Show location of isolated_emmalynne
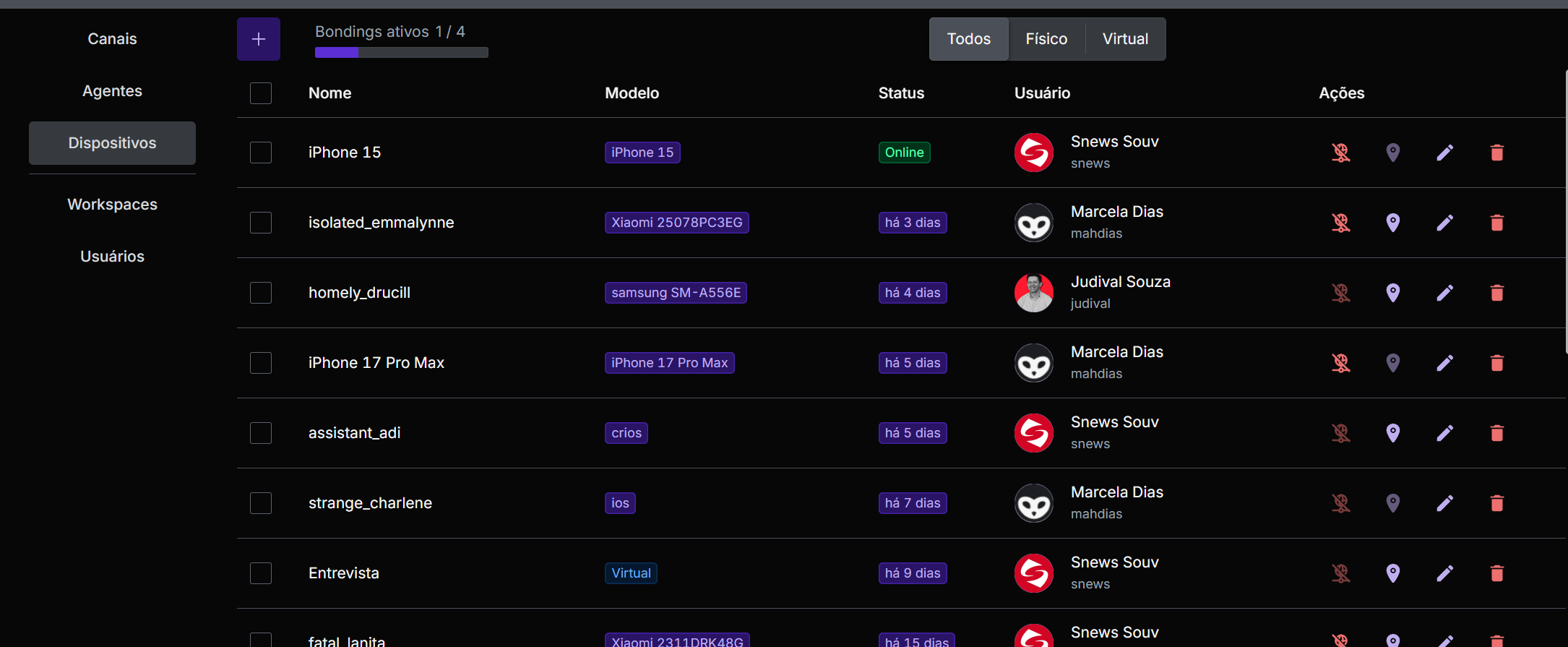The height and width of the screenshot is (647, 1568). click(1393, 223)
